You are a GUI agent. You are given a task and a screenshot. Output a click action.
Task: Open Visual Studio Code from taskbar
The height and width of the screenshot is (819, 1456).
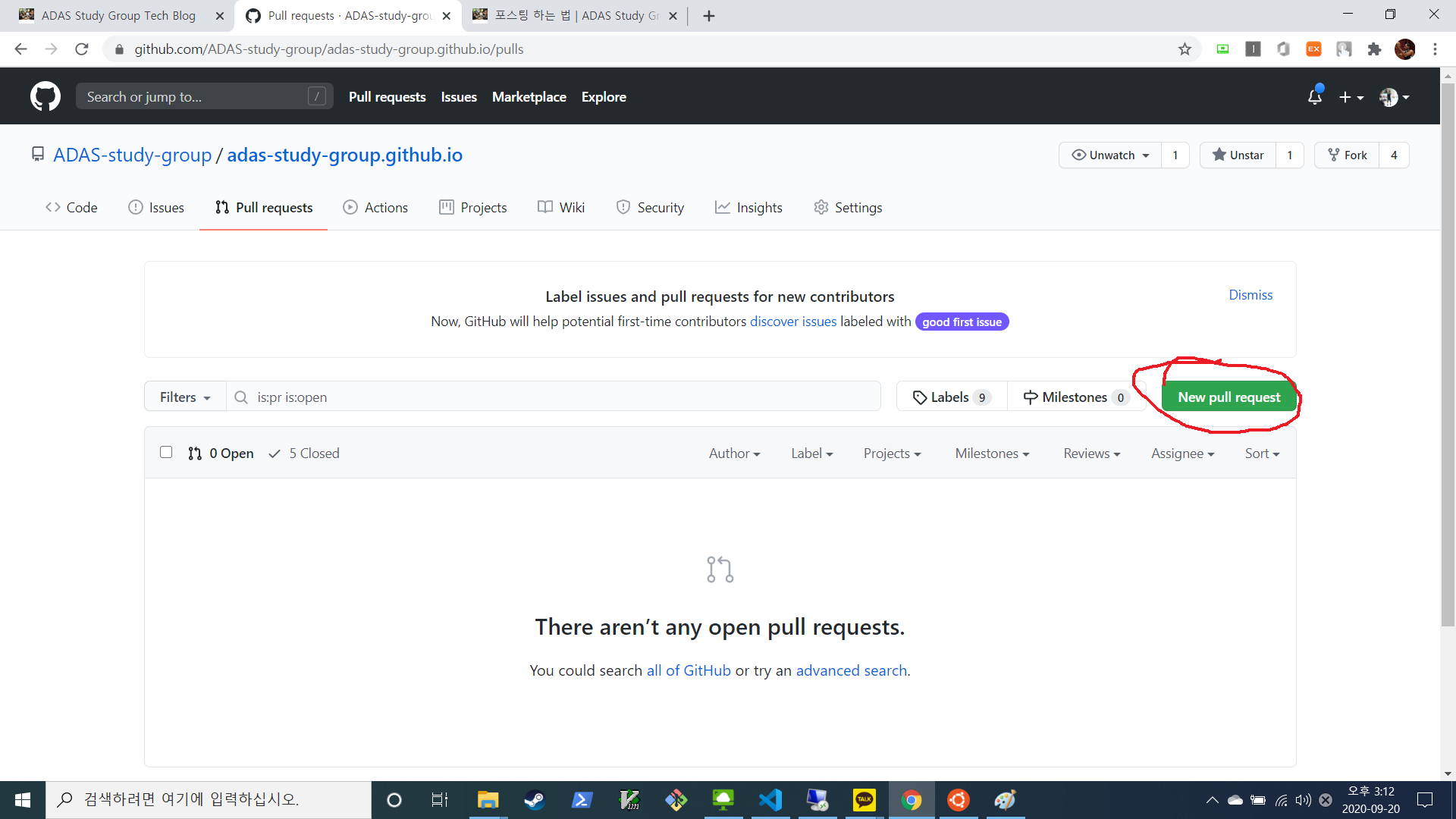[770, 799]
